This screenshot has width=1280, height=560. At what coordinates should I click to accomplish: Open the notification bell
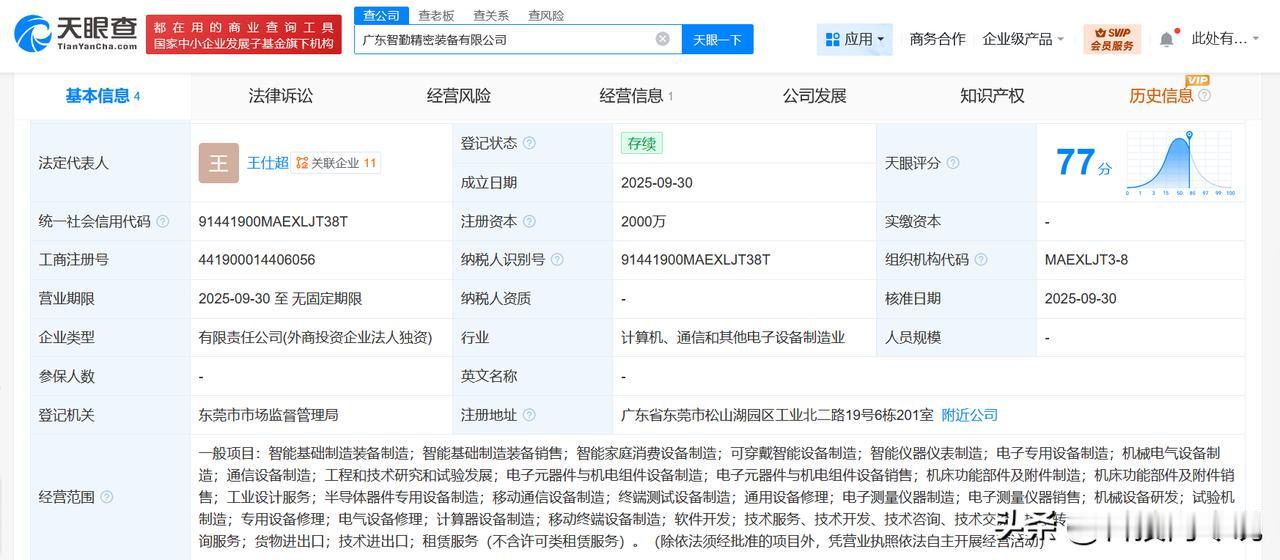pos(1167,39)
